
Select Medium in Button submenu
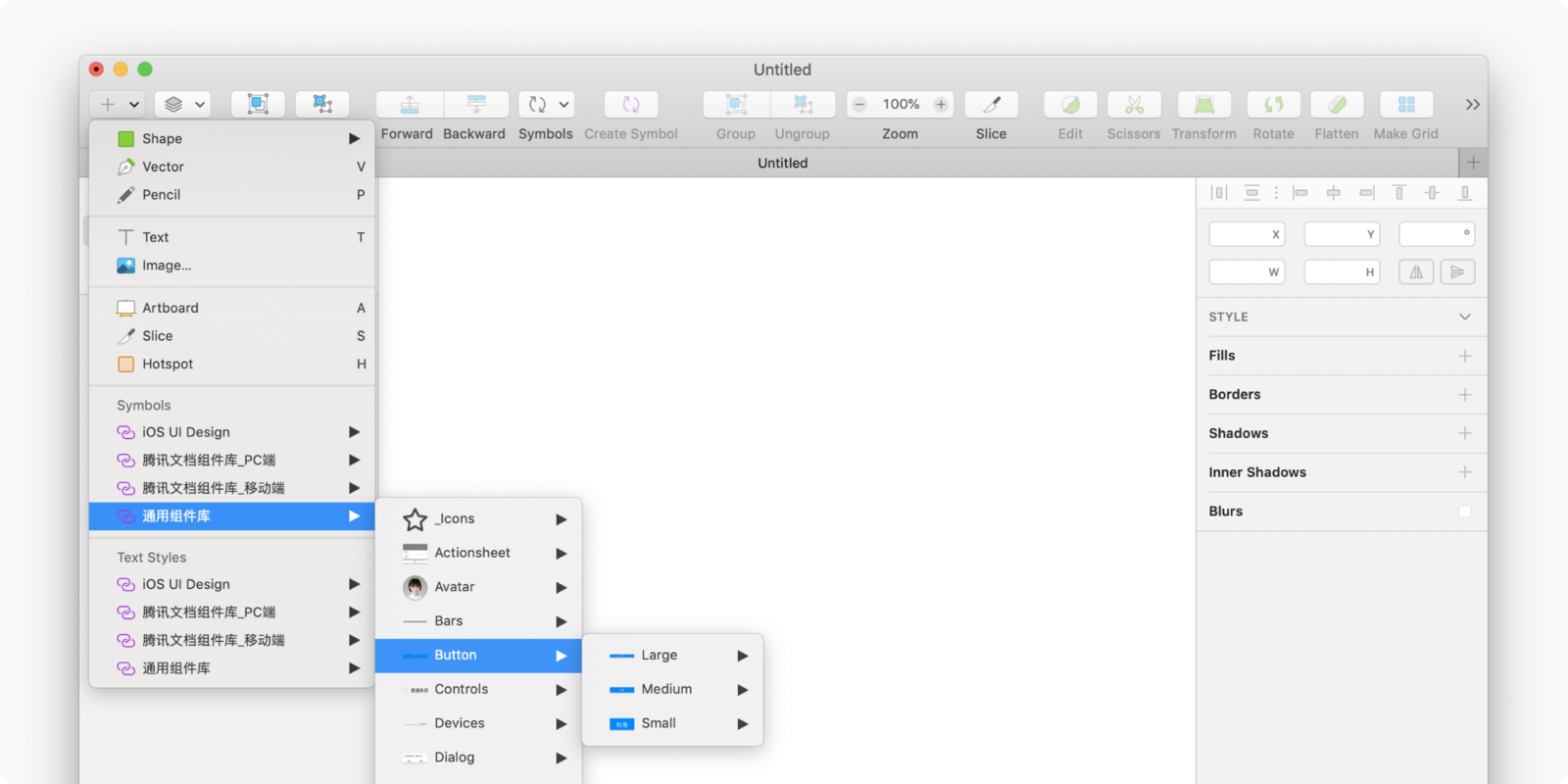click(x=666, y=689)
